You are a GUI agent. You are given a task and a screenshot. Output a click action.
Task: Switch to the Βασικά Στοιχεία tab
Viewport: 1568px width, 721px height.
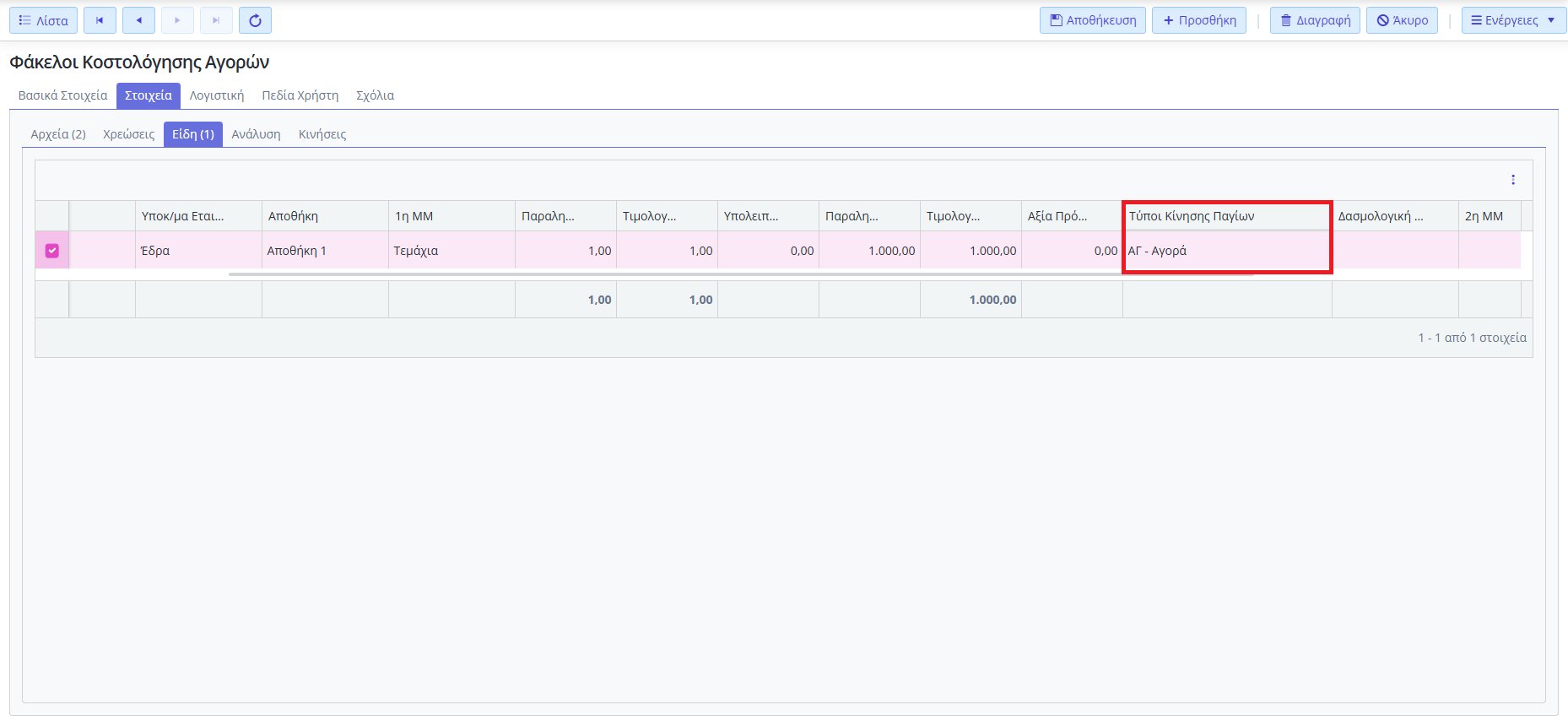click(x=62, y=95)
